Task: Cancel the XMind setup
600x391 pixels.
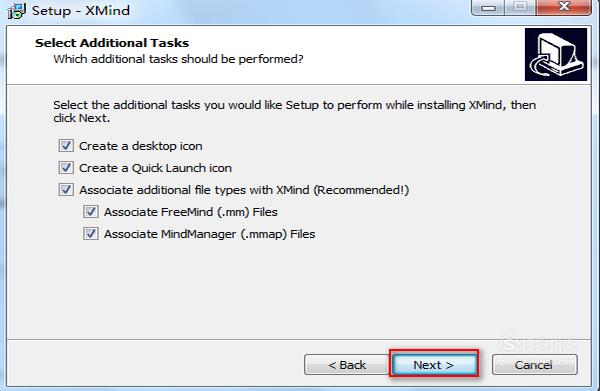Action: [535, 365]
